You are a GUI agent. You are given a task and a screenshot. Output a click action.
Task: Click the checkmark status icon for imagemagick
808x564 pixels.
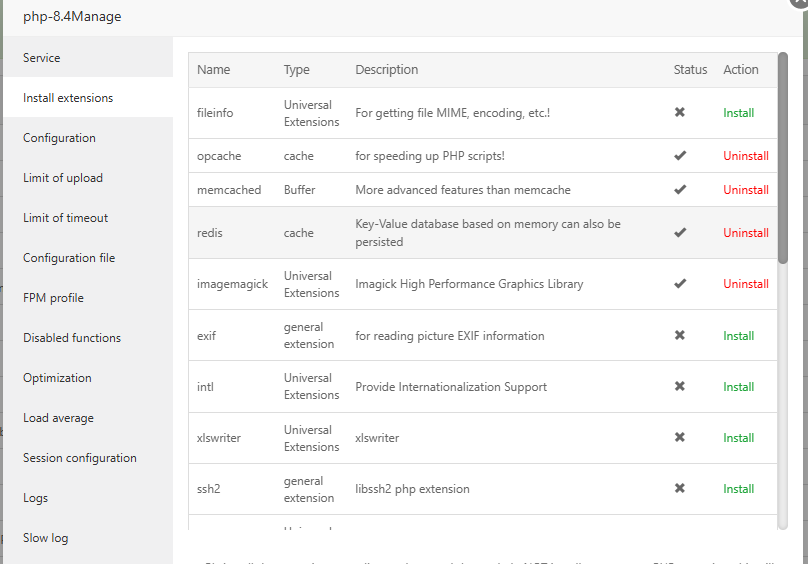(680, 284)
